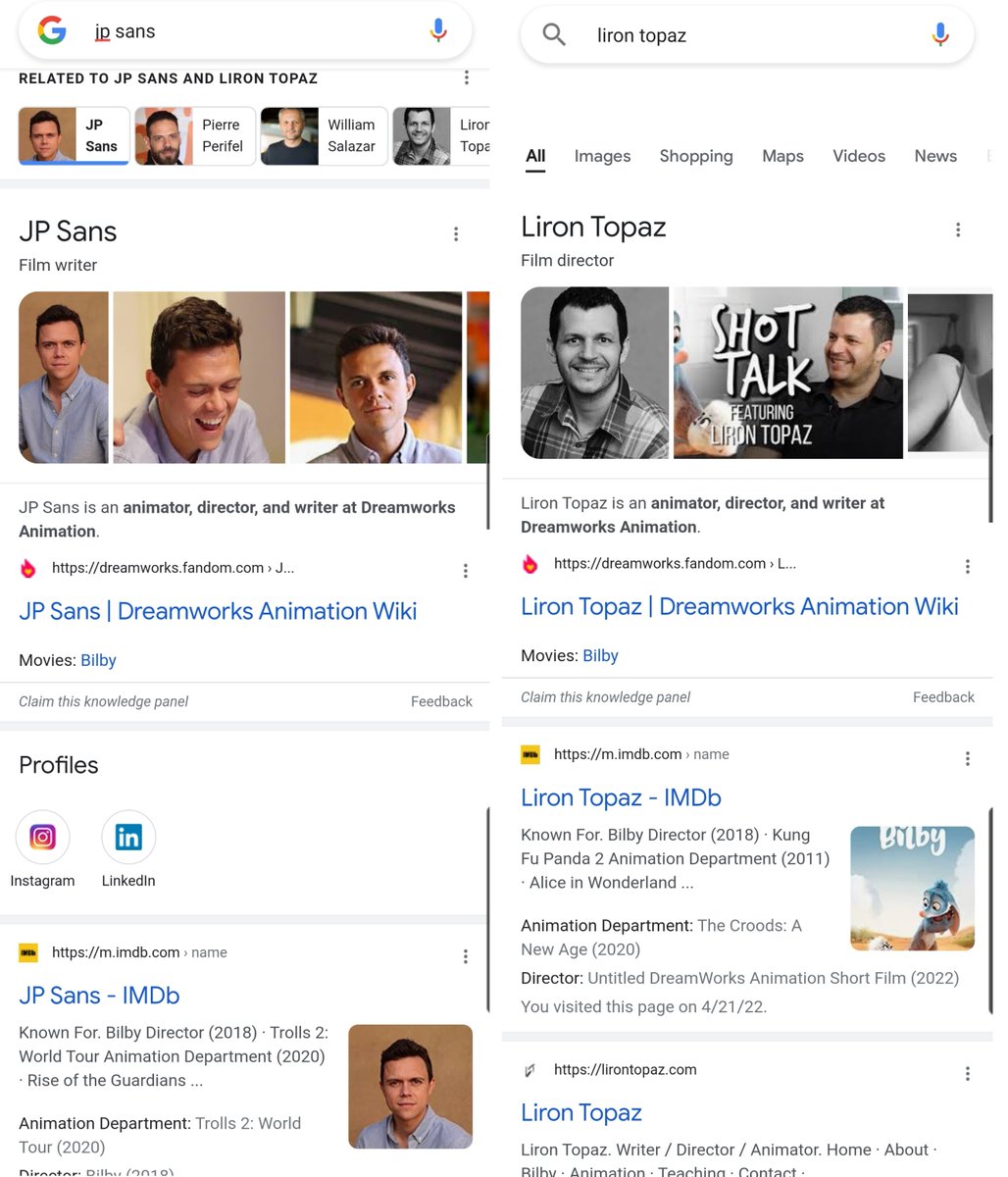
Task: Open three-dot menu next to JP Sans title
Action: pos(455,233)
